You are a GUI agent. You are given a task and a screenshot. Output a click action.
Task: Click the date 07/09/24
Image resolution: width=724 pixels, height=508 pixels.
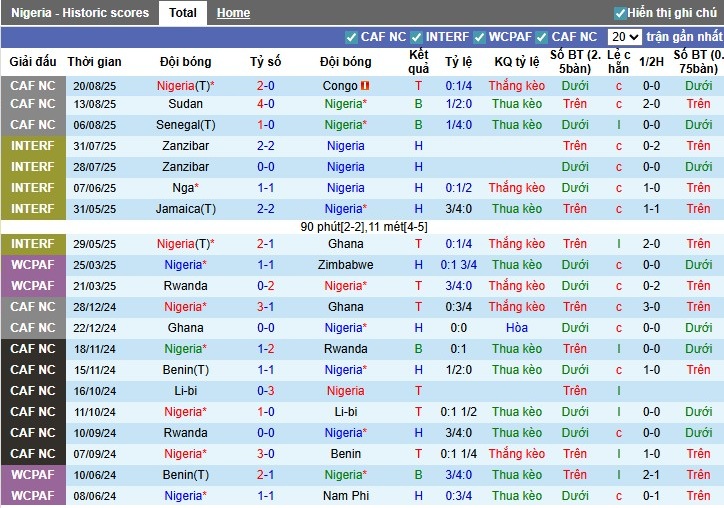(x=94, y=454)
